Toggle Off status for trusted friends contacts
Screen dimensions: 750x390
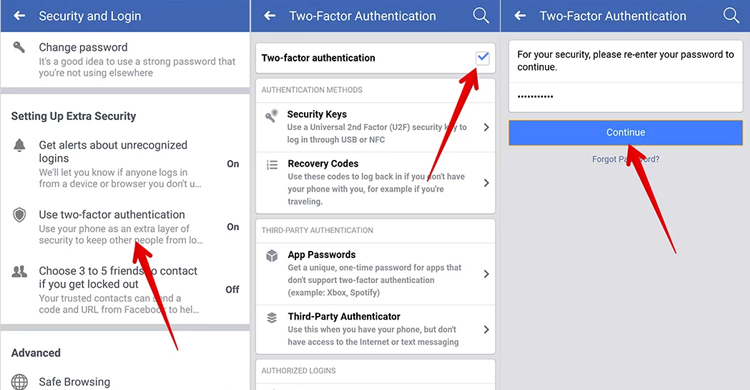coord(232,290)
